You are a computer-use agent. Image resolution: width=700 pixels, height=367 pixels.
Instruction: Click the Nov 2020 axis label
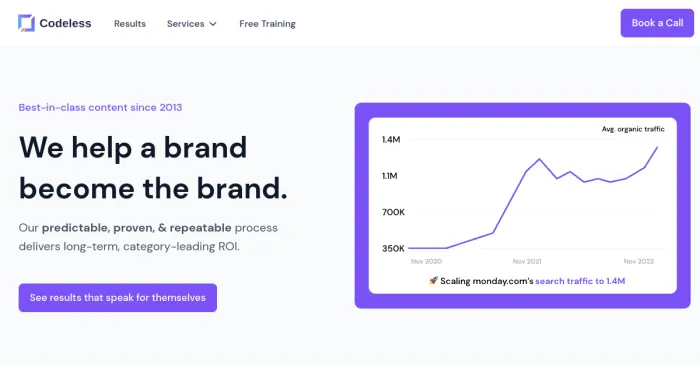click(x=426, y=261)
